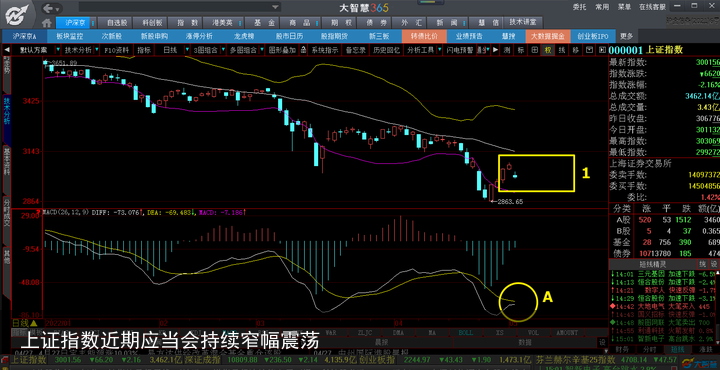Select the 移 move tool
The width and height of the screenshot is (720, 370).
(576, 50)
